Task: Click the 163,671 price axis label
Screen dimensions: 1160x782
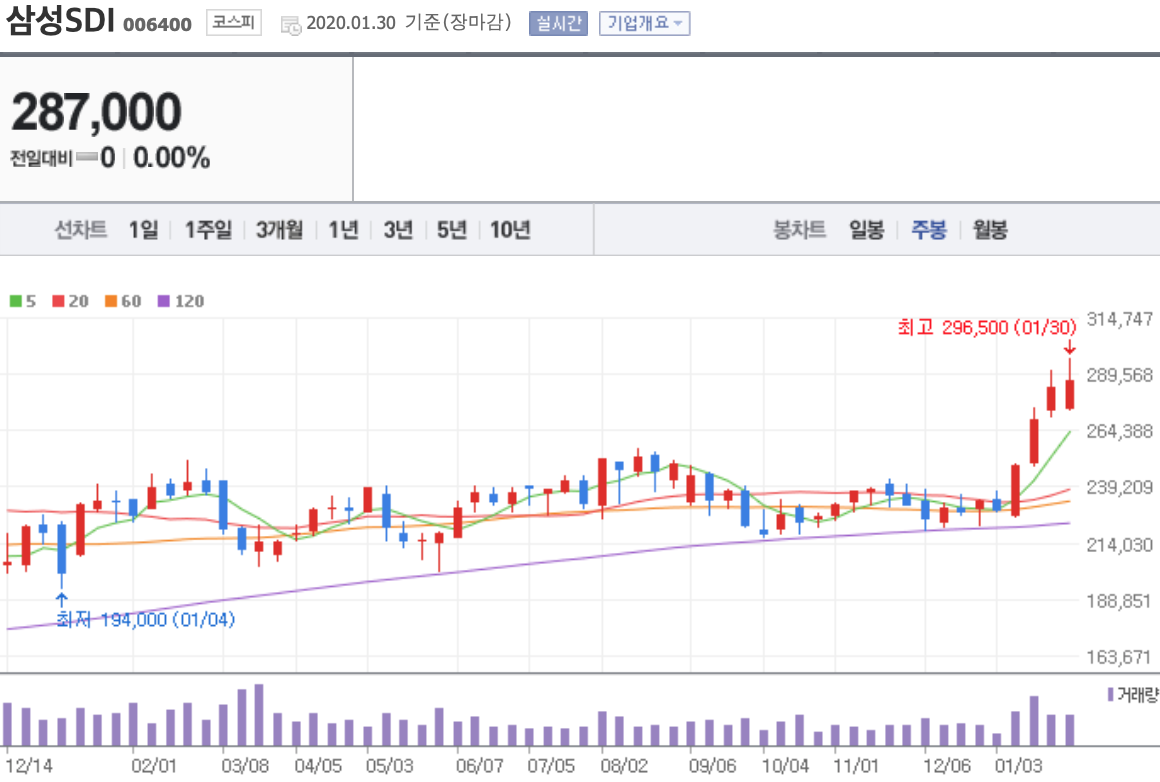Action: [1119, 657]
